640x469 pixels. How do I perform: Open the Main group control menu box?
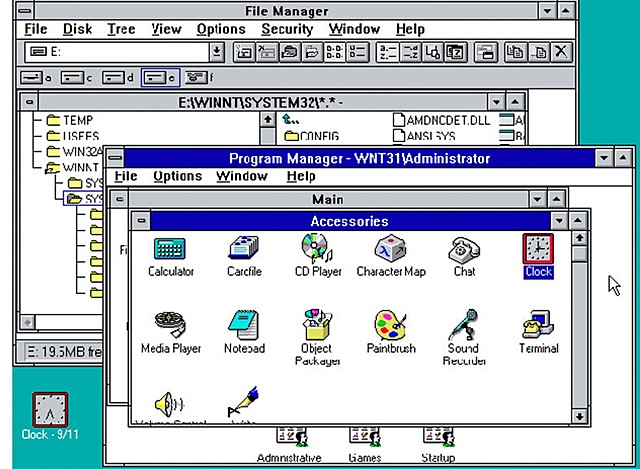coord(120,199)
